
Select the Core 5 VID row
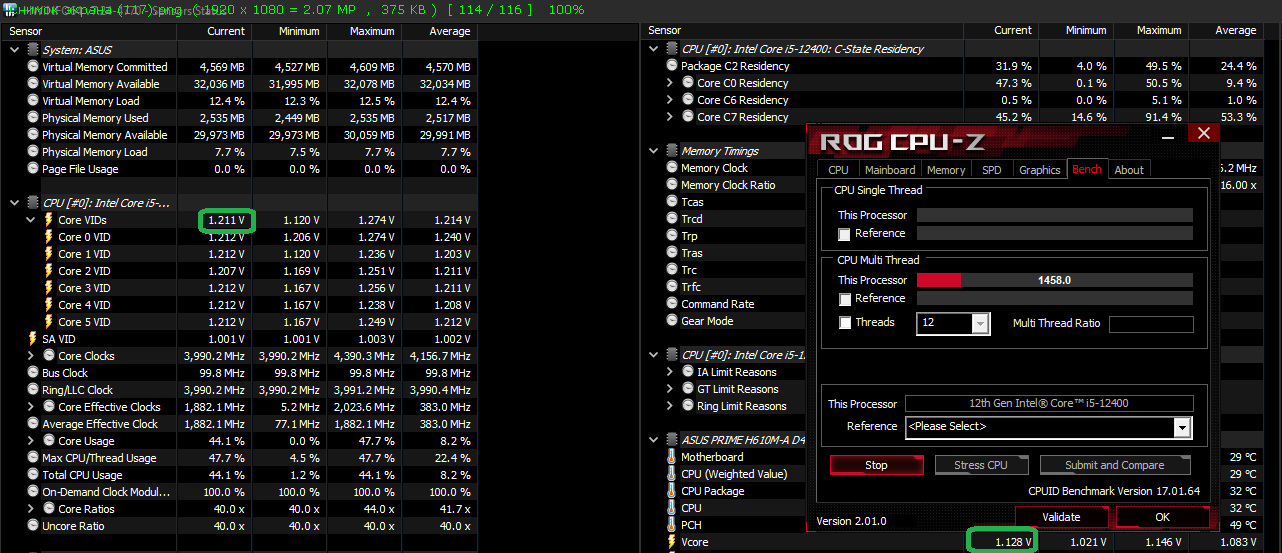pos(238,322)
